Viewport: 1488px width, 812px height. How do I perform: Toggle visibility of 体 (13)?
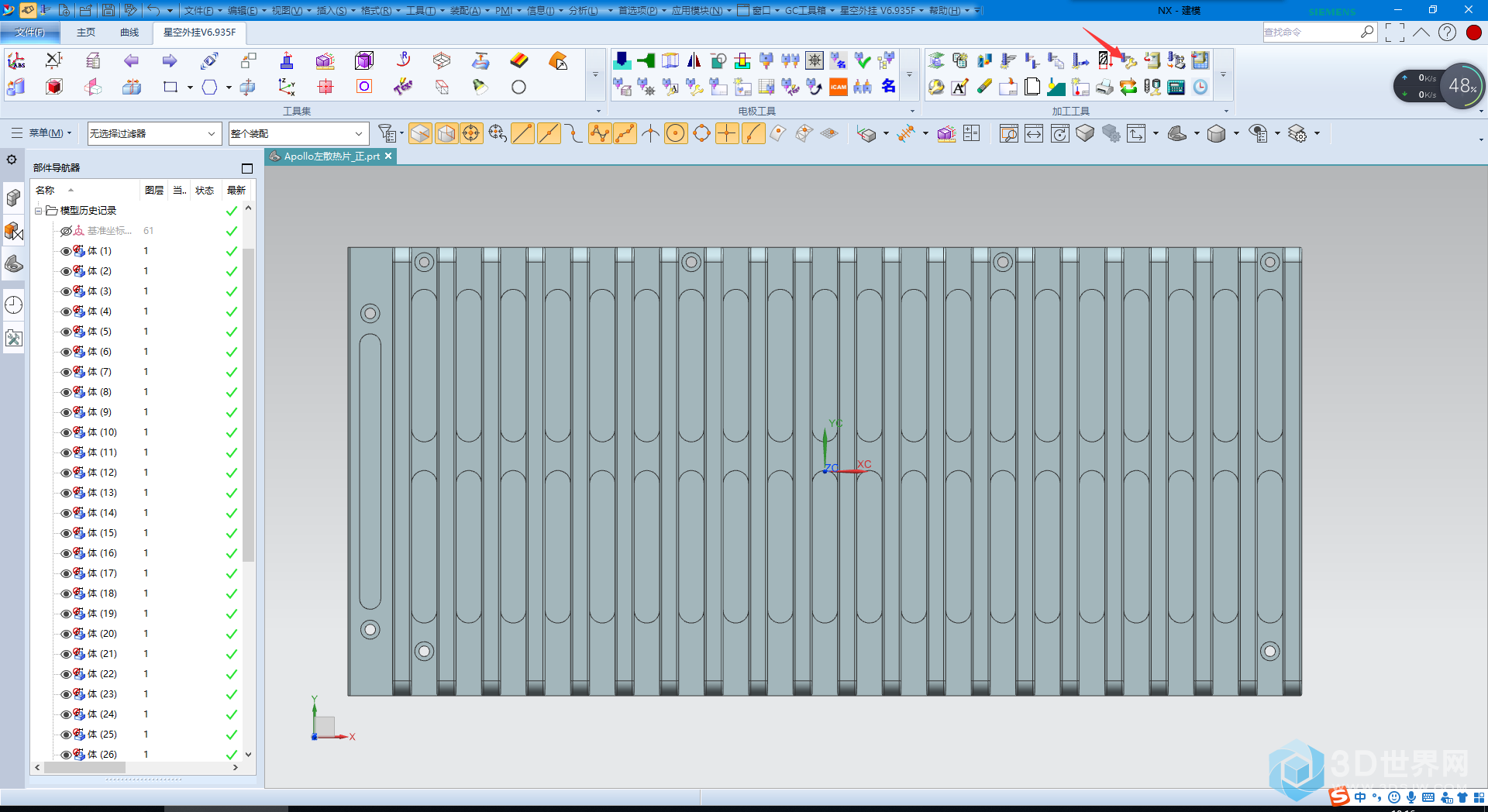click(x=66, y=493)
